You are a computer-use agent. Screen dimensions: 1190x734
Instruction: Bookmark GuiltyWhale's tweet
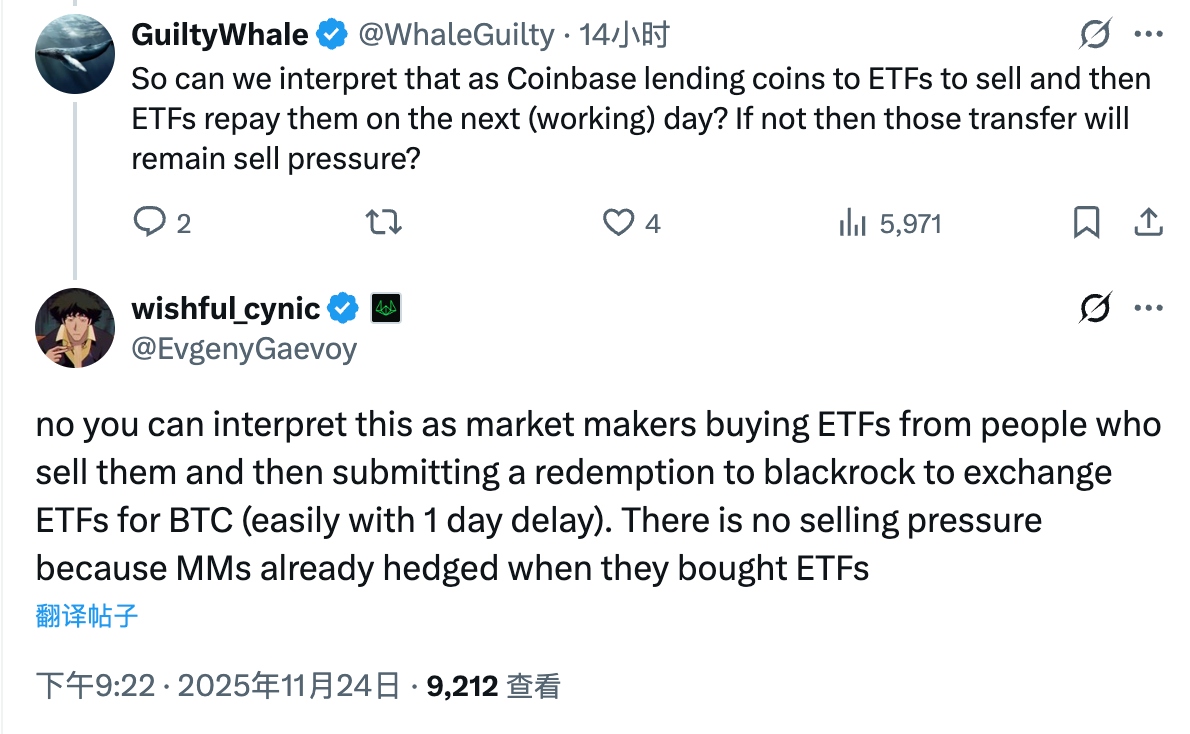1089,222
